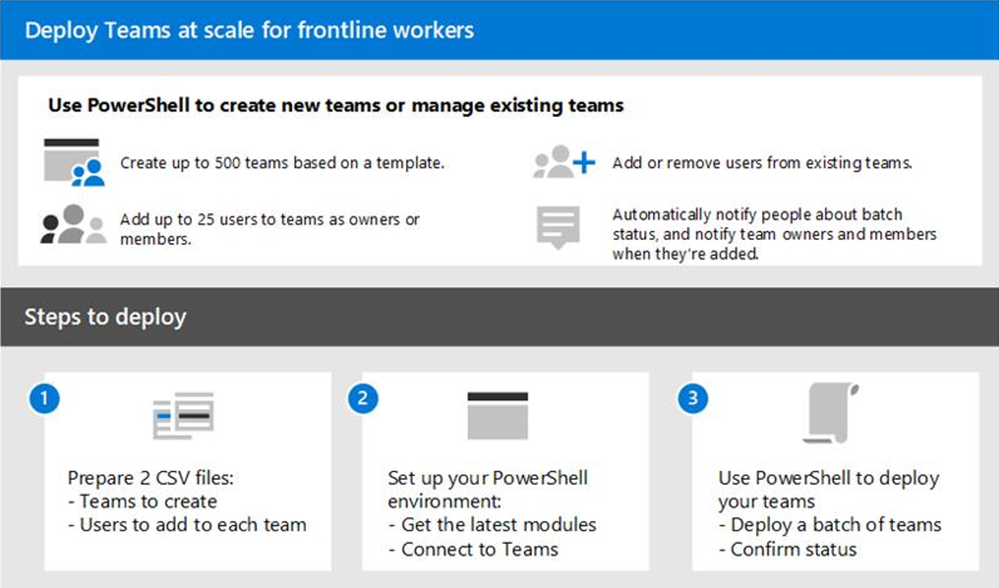Image resolution: width=999 pixels, height=588 pixels.
Task: Click the script scroll icon in step 3
Action: click(830, 413)
